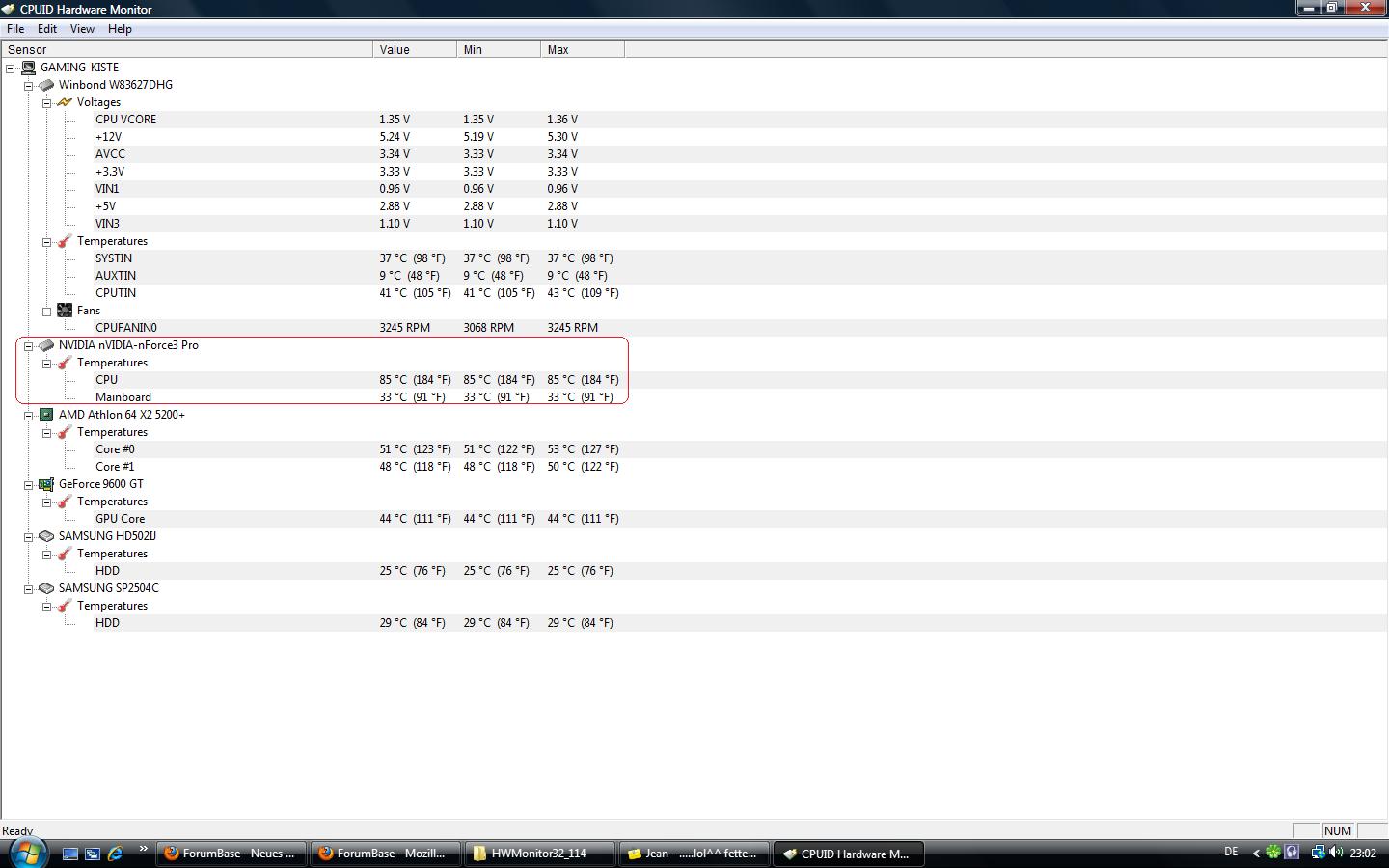
Task: Collapse the NVIDIA nForce3 Pro node
Action: (29, 346)
